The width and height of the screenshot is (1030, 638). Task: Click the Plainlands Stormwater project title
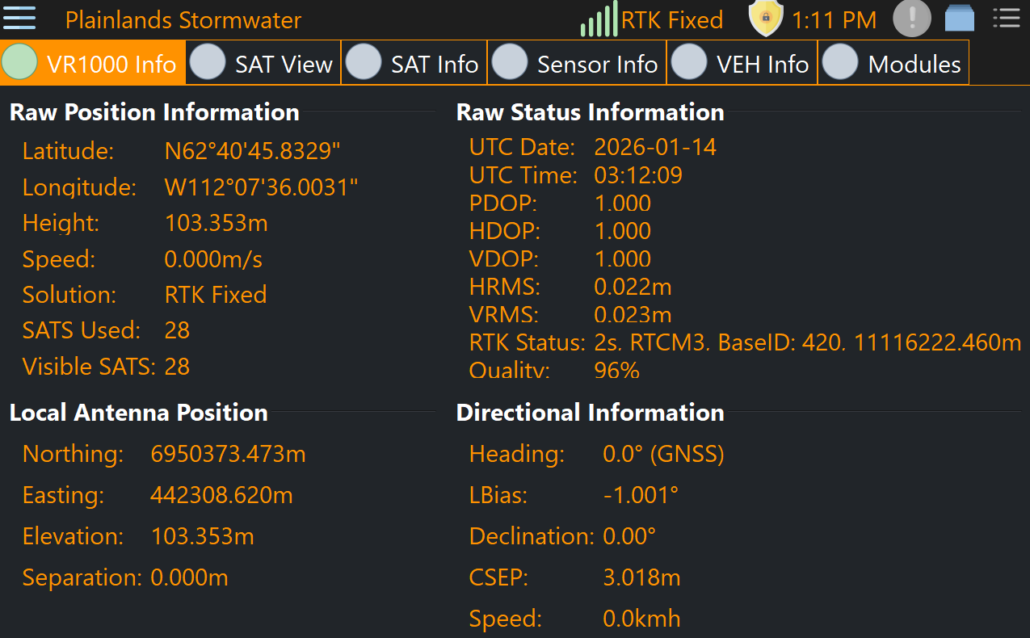click(183, 20)
